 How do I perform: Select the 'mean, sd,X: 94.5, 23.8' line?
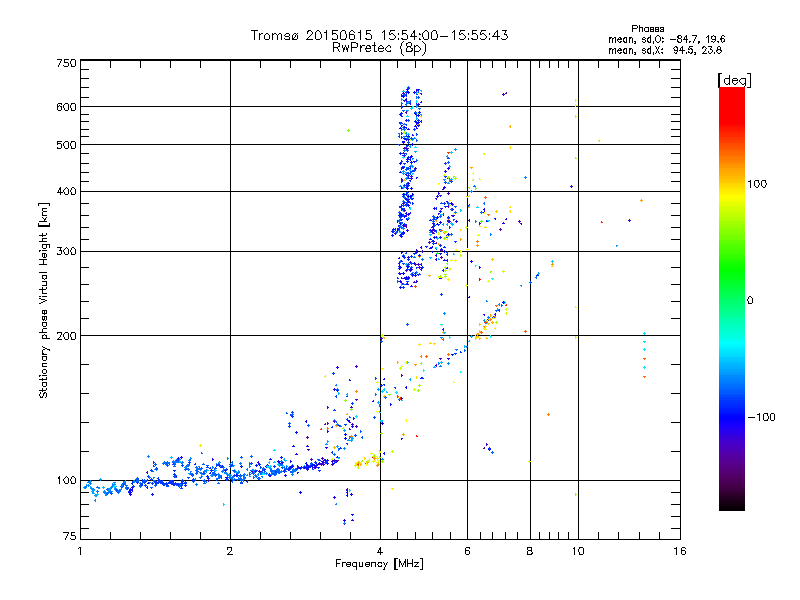pos(665,51)
